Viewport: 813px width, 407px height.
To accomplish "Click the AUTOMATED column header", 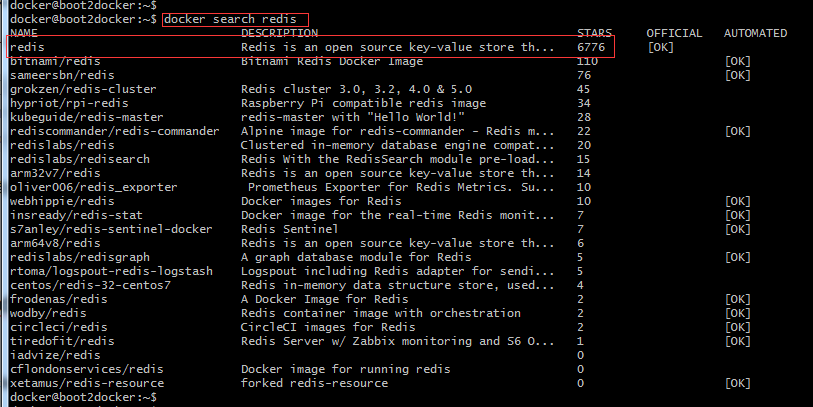I will click(x=755, y=33).
